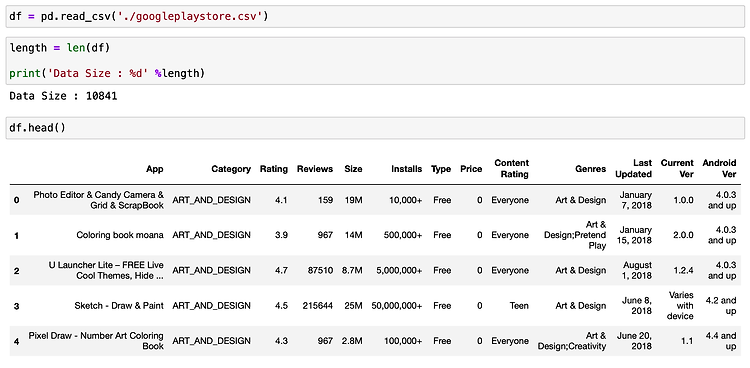This screenshot has width=750, height=368.
Task: Click the Size column header
Action: (x=353, y=169)
